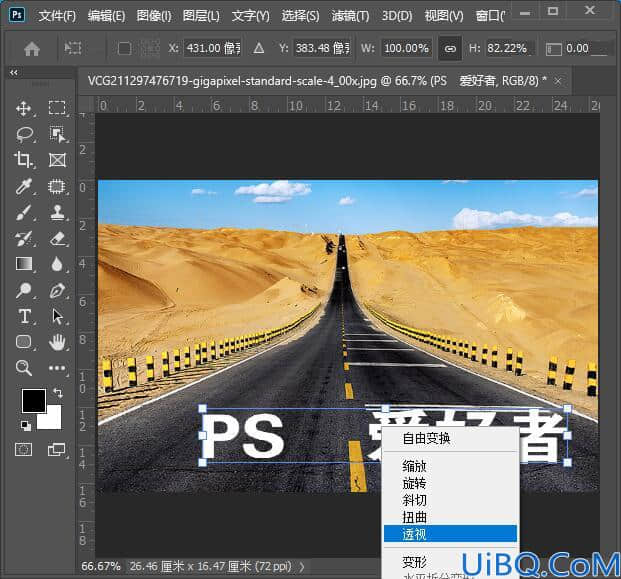The height and width of the screenshot is (579, 621).
Task: Select the Healing Patch tool
Action: (57, 186)
